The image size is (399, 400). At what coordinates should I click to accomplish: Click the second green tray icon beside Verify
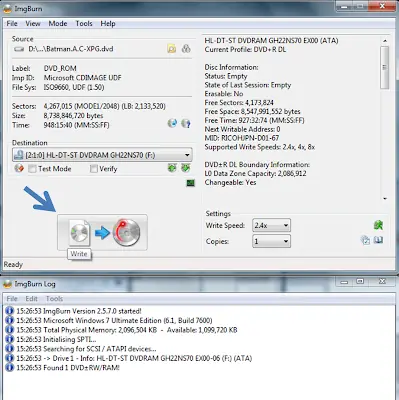186,168
